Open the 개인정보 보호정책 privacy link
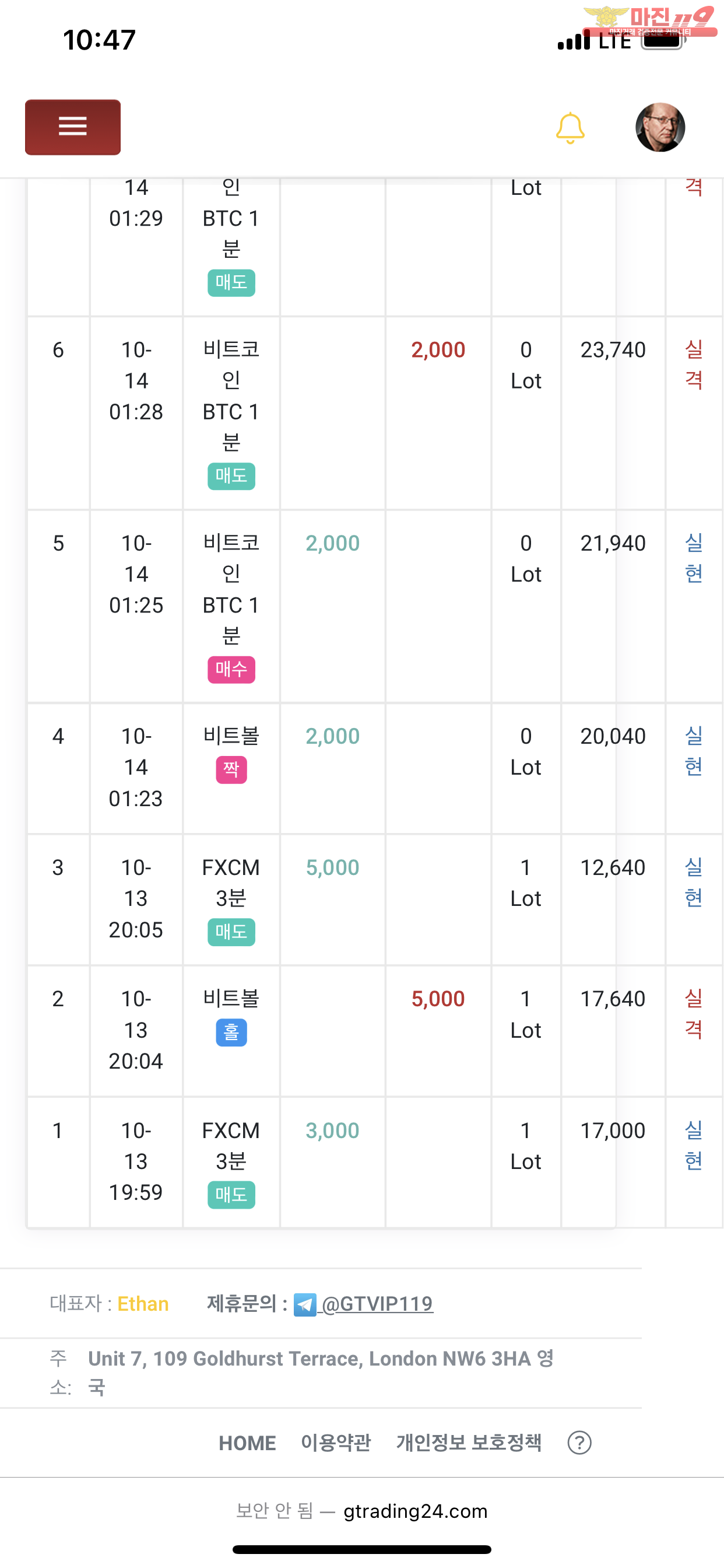Viewport: 724px width, 1568px height. pyautogui.click(x=469, y=1442)
